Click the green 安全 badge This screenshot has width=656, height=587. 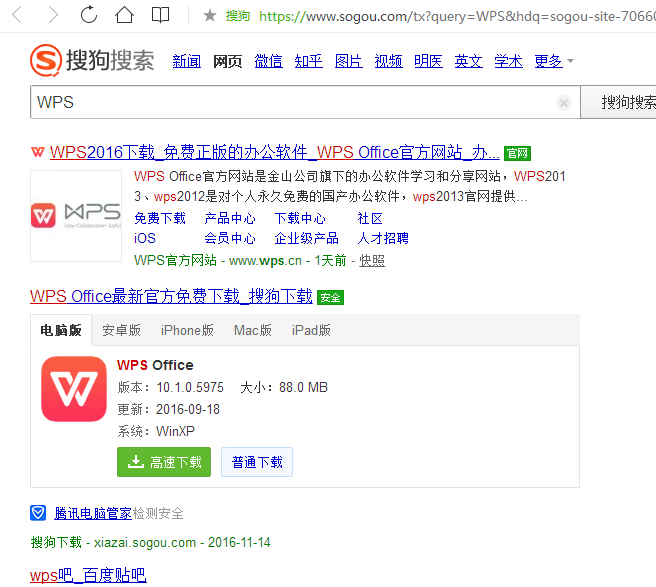coord(330,297)
